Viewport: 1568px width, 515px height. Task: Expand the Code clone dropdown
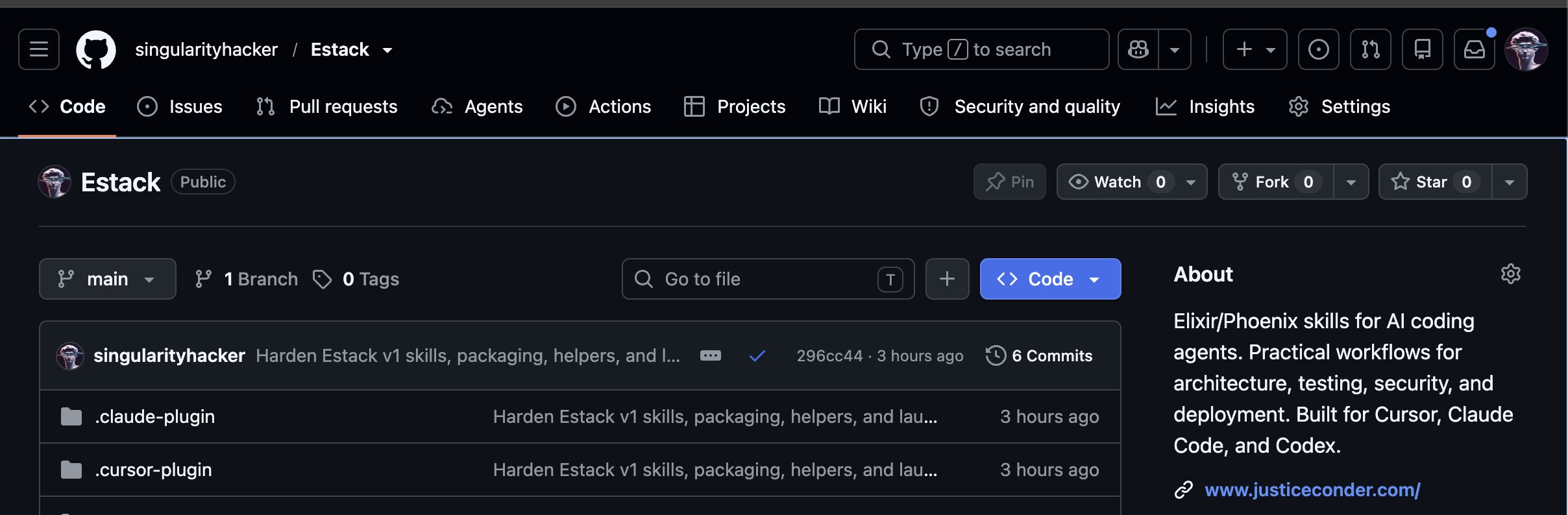[1051, 279]
